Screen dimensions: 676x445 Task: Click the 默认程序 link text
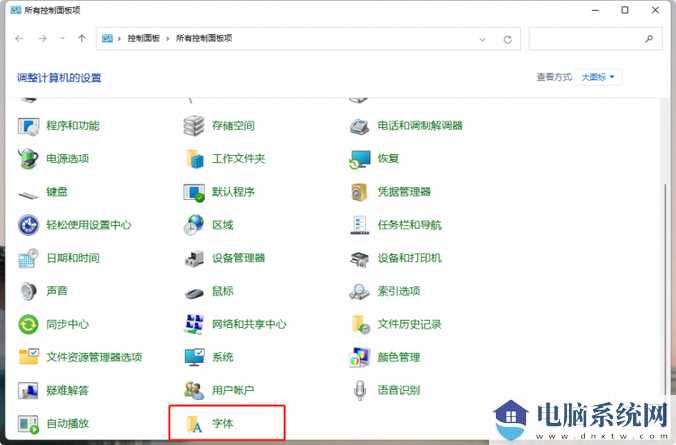tap(233, 192)
